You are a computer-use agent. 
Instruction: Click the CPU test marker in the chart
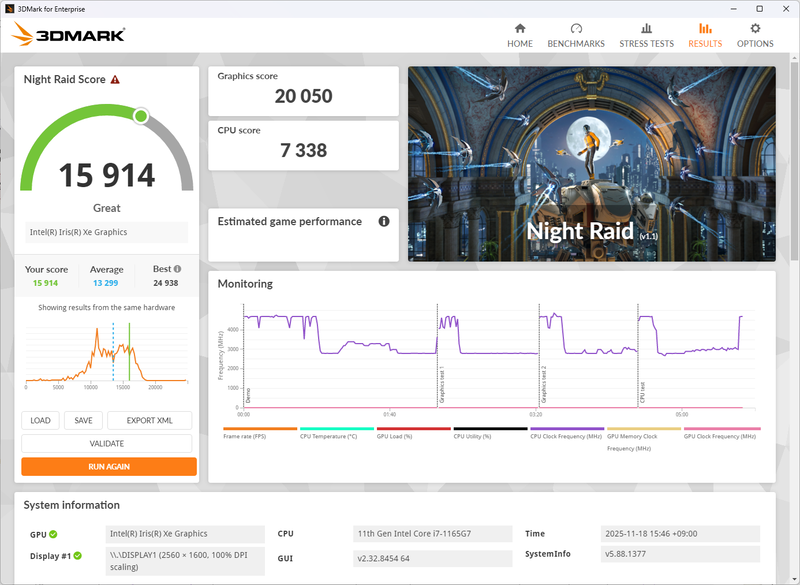[x=642, y=392]
